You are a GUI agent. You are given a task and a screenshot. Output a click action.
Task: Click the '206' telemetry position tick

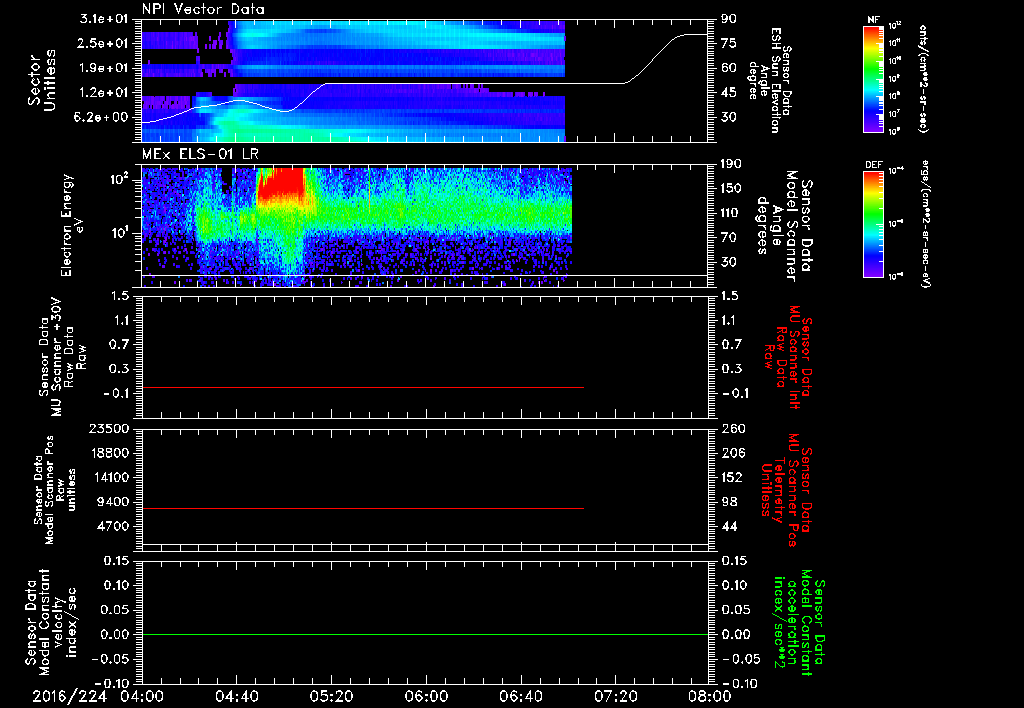733,453
